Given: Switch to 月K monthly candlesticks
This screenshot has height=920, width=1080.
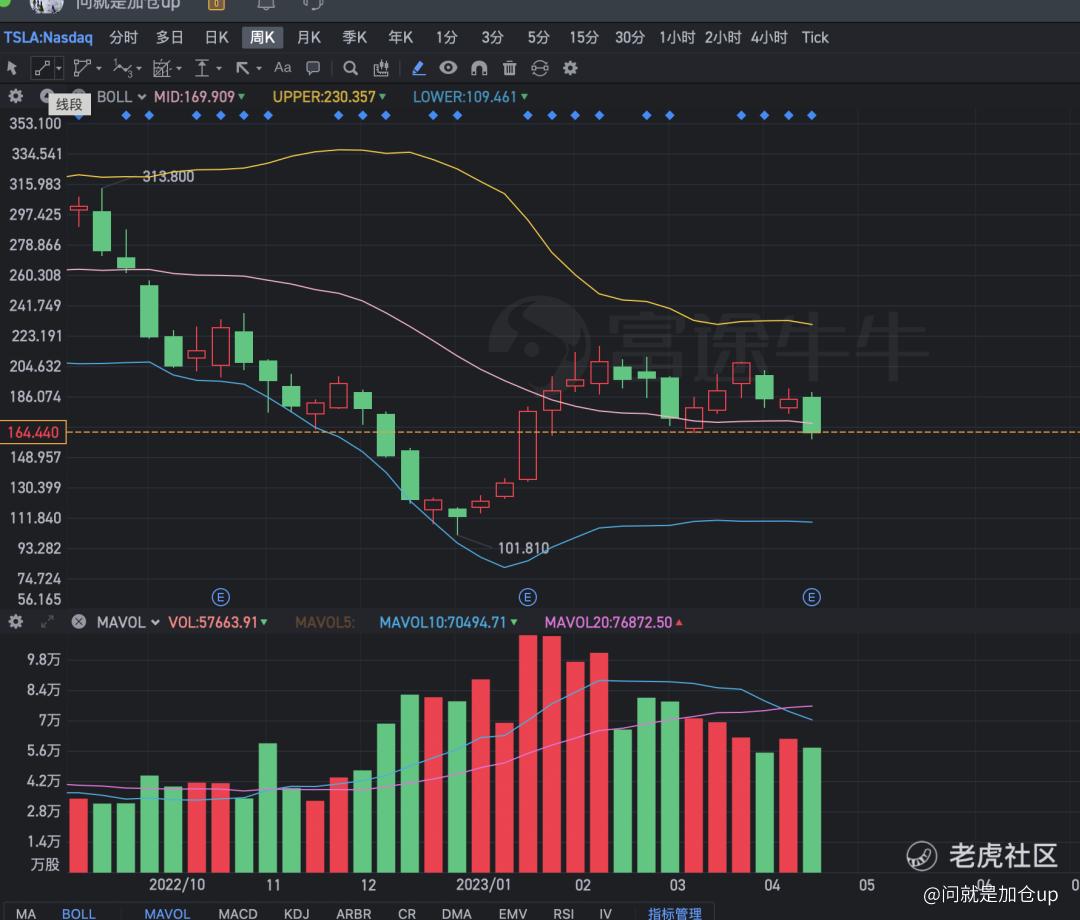Looking at the screenshot, I should (309, 37).
